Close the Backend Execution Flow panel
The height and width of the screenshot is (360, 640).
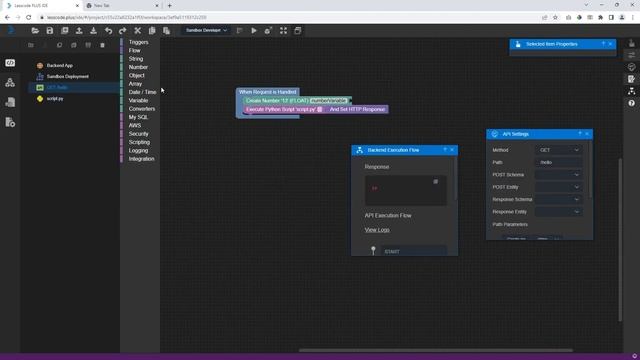(x=452, y=150)
